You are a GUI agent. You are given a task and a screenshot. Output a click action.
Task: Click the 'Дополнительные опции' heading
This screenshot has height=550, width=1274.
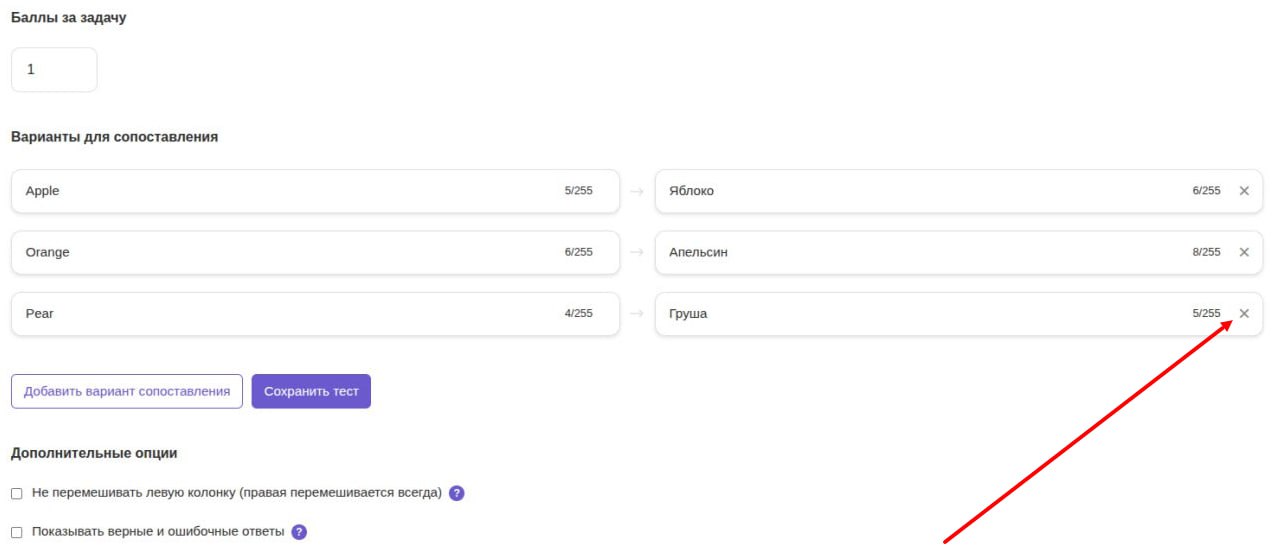coord(94,453)
